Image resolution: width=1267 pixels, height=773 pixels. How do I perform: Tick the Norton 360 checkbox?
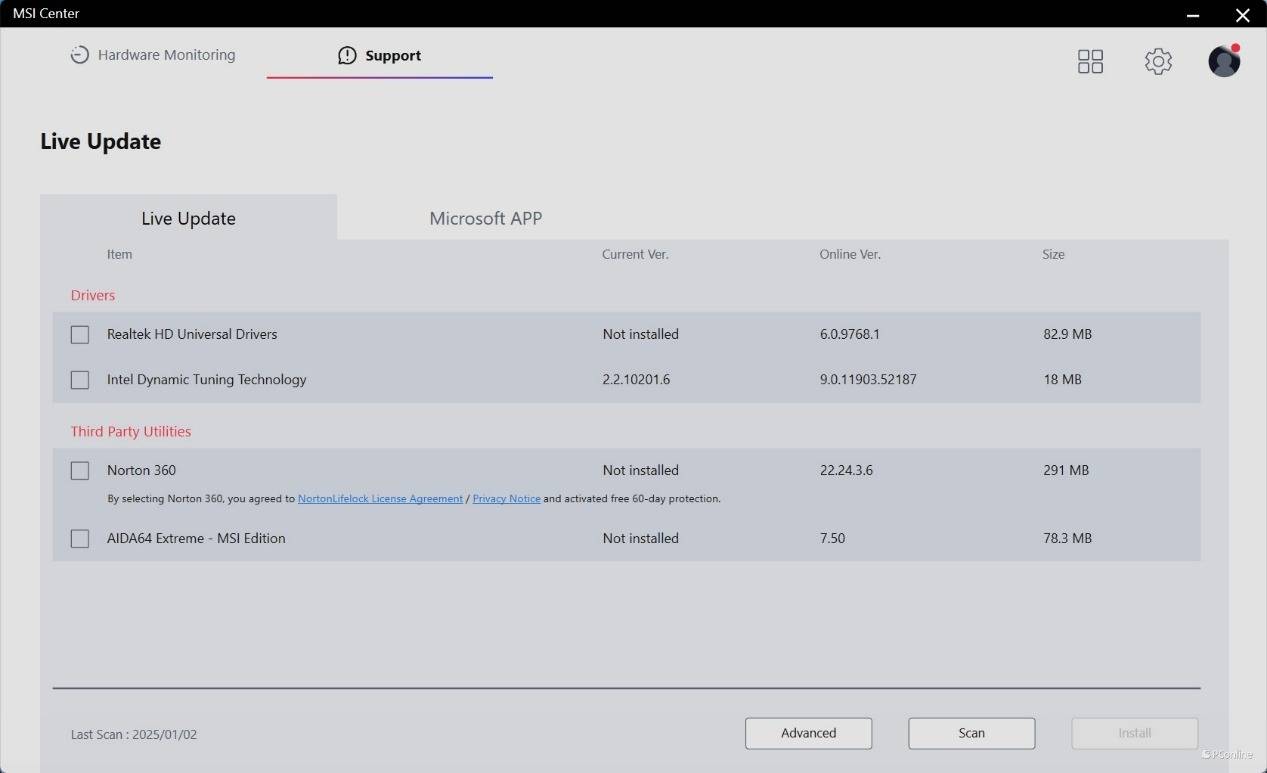80,471
